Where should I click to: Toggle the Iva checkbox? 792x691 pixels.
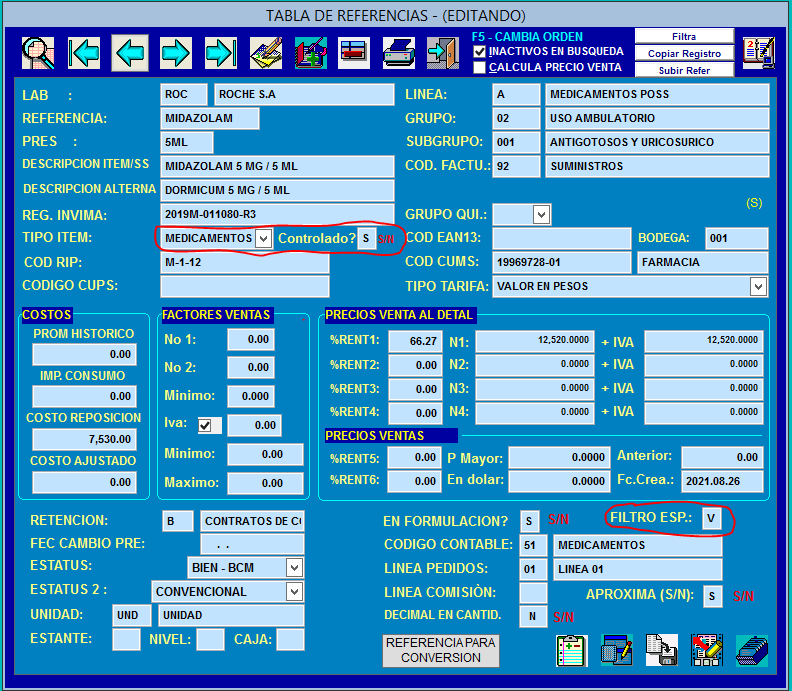[205, 425]
